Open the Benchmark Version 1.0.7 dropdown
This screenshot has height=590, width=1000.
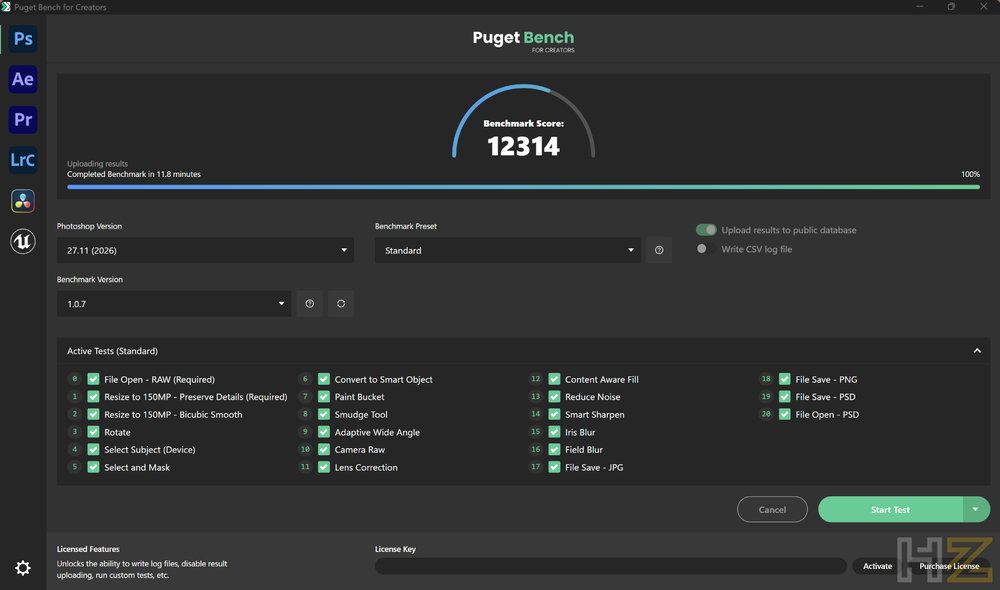[174, 304]
